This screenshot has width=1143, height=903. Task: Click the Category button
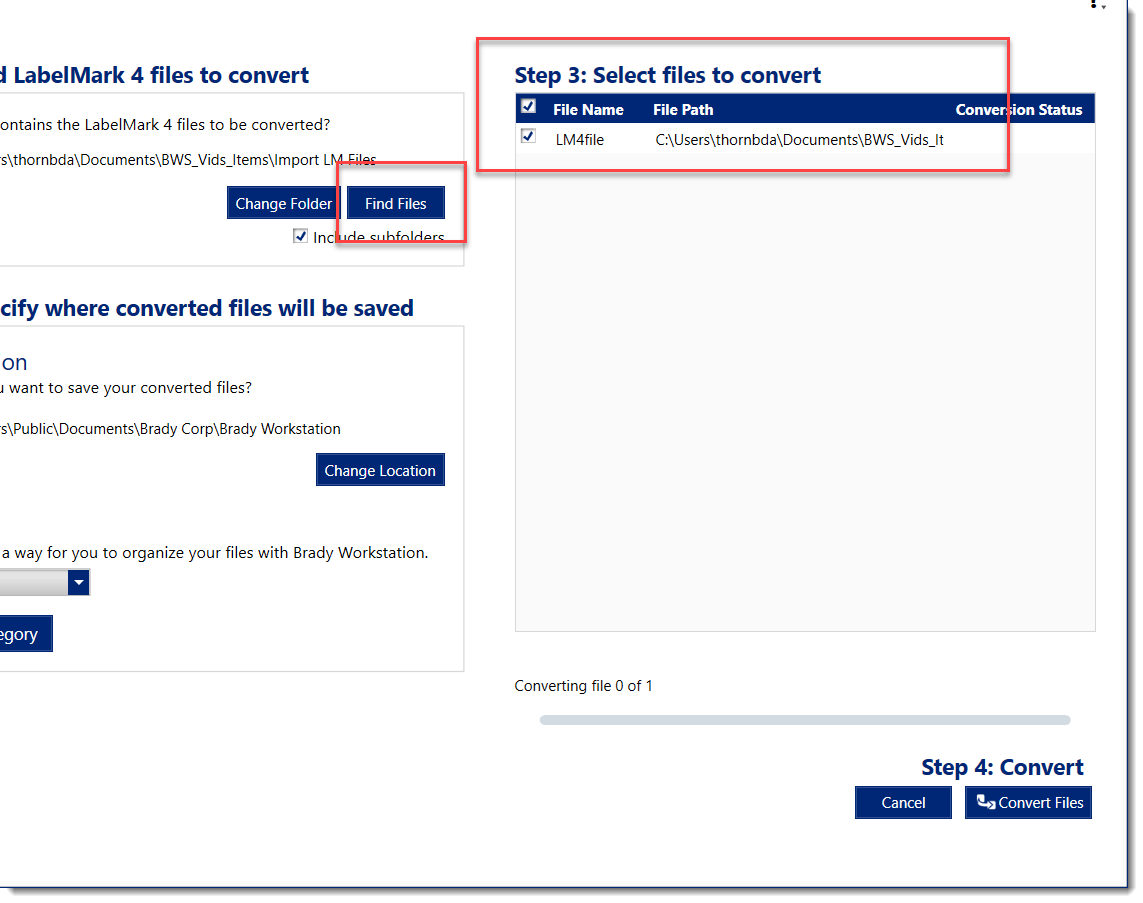tap(25, 633)
